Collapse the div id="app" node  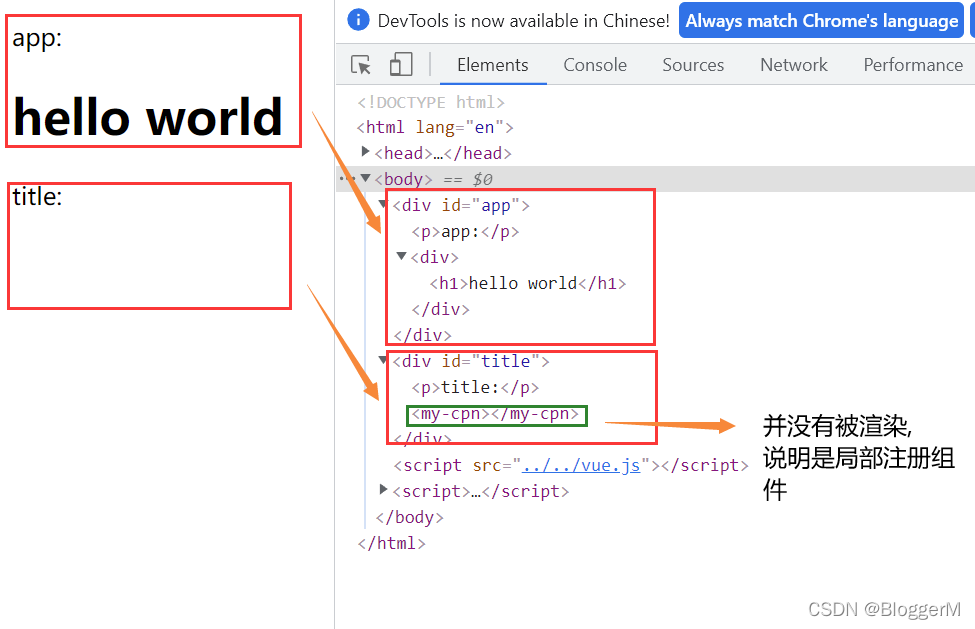383,203
